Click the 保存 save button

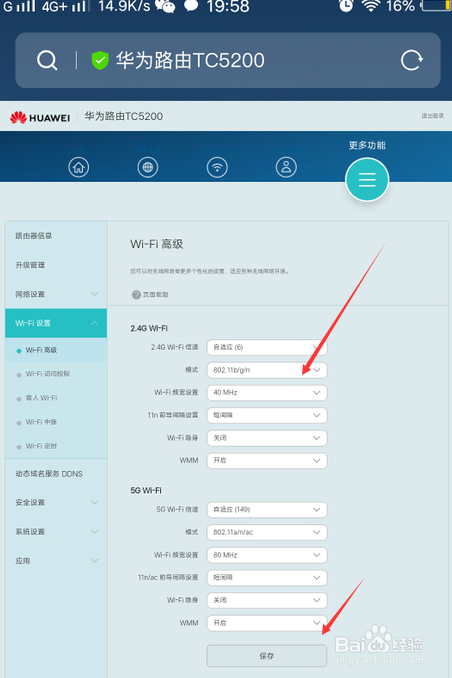click(x=267, y=656)
